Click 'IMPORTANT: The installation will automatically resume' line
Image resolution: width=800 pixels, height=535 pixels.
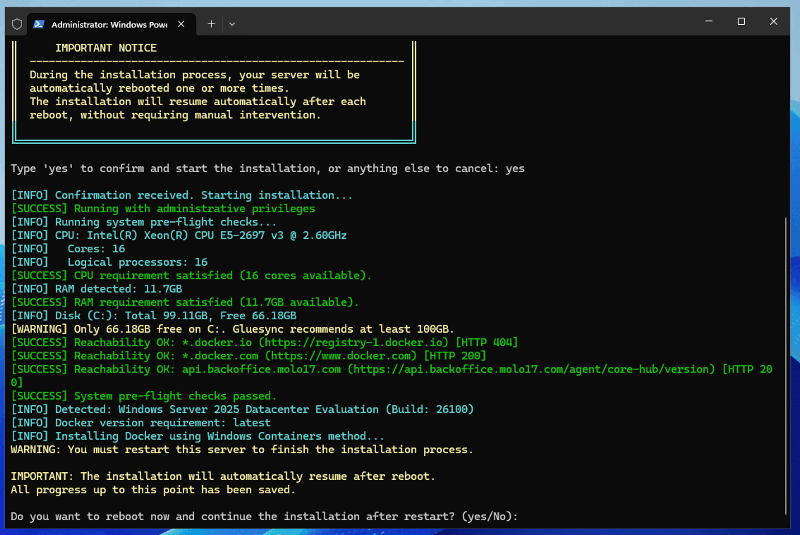[223, 476]
